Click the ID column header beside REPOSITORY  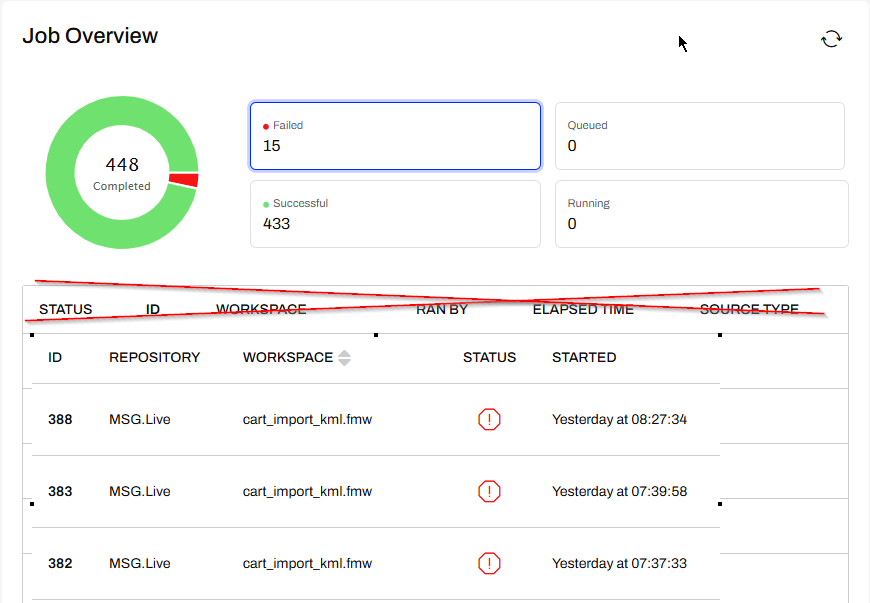tap(55, 357)
